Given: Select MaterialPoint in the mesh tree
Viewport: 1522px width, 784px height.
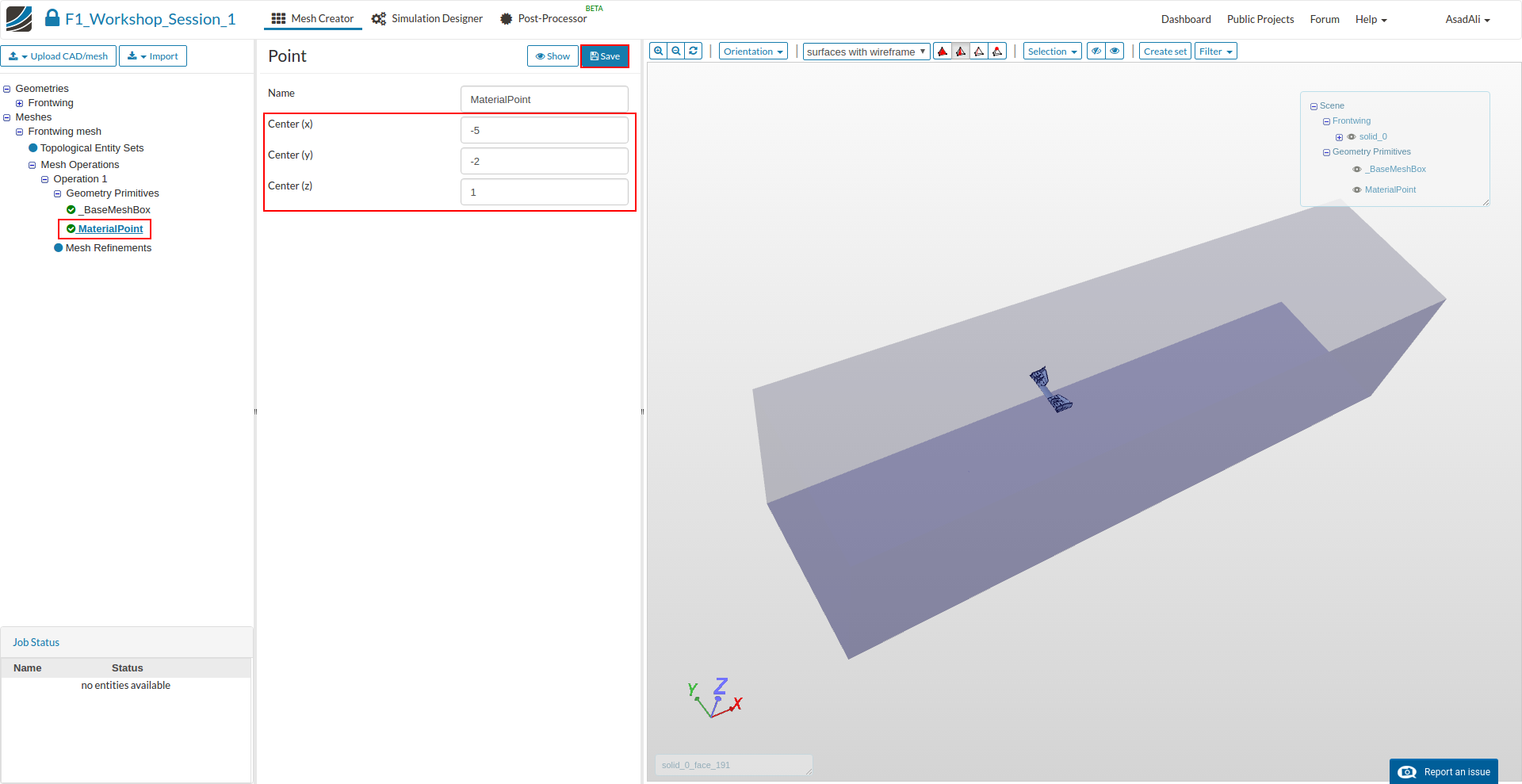Looking at the screenshot, I should click(111, 229).
